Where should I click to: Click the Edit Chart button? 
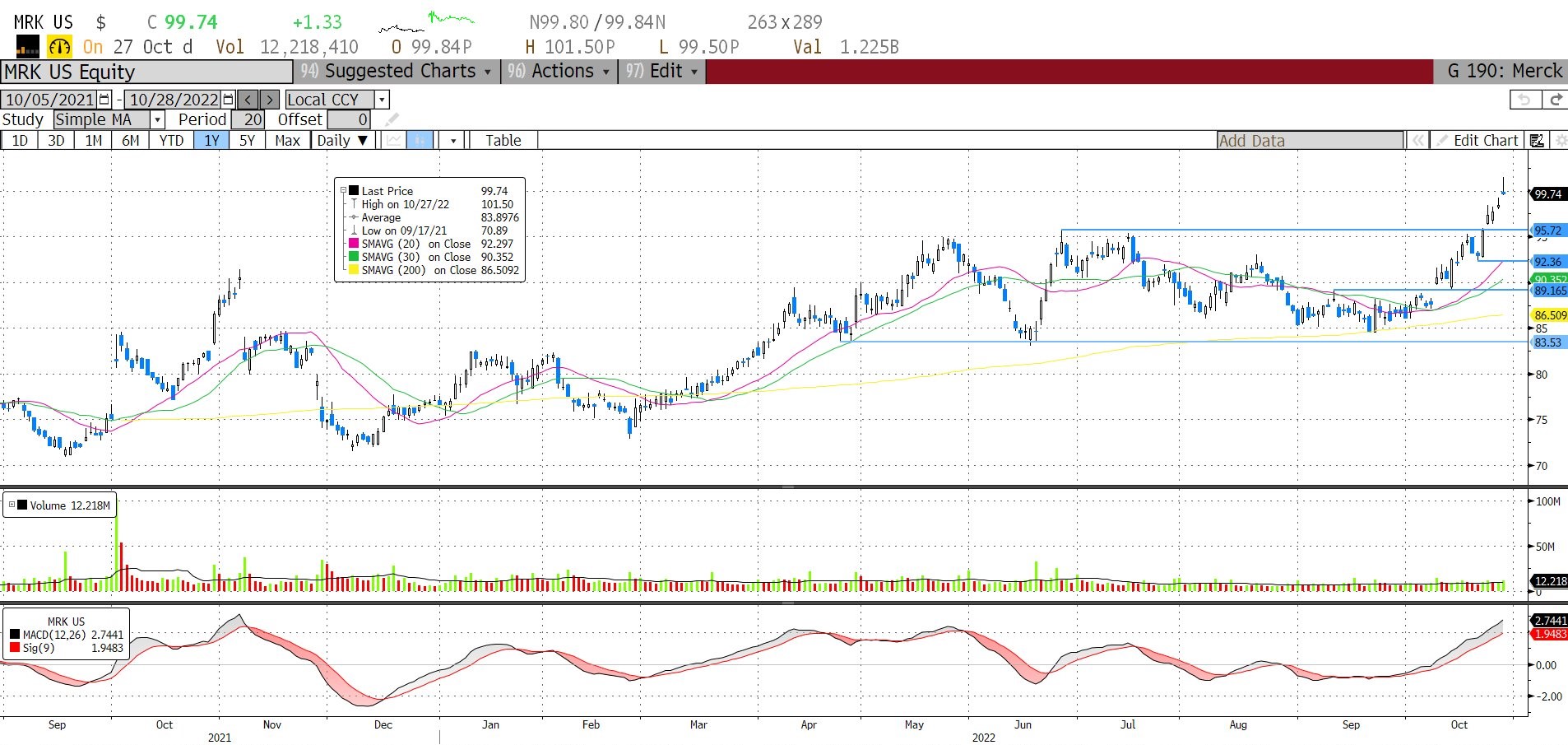1478,141
